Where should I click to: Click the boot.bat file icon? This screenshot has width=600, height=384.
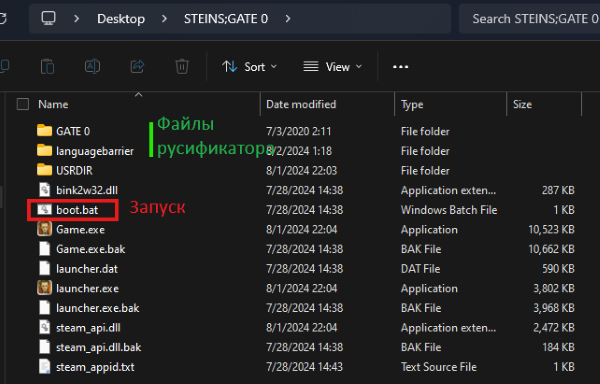[44, 210]
